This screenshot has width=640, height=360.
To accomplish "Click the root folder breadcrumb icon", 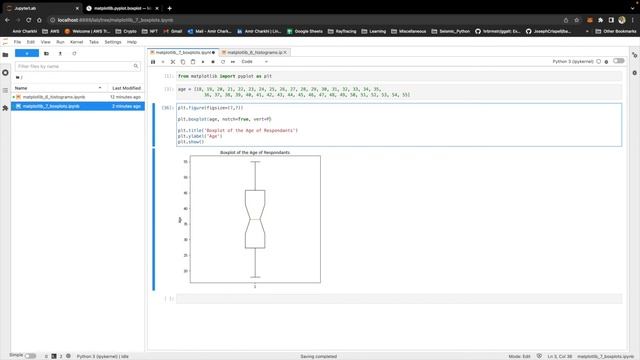I will click(18, 77).
